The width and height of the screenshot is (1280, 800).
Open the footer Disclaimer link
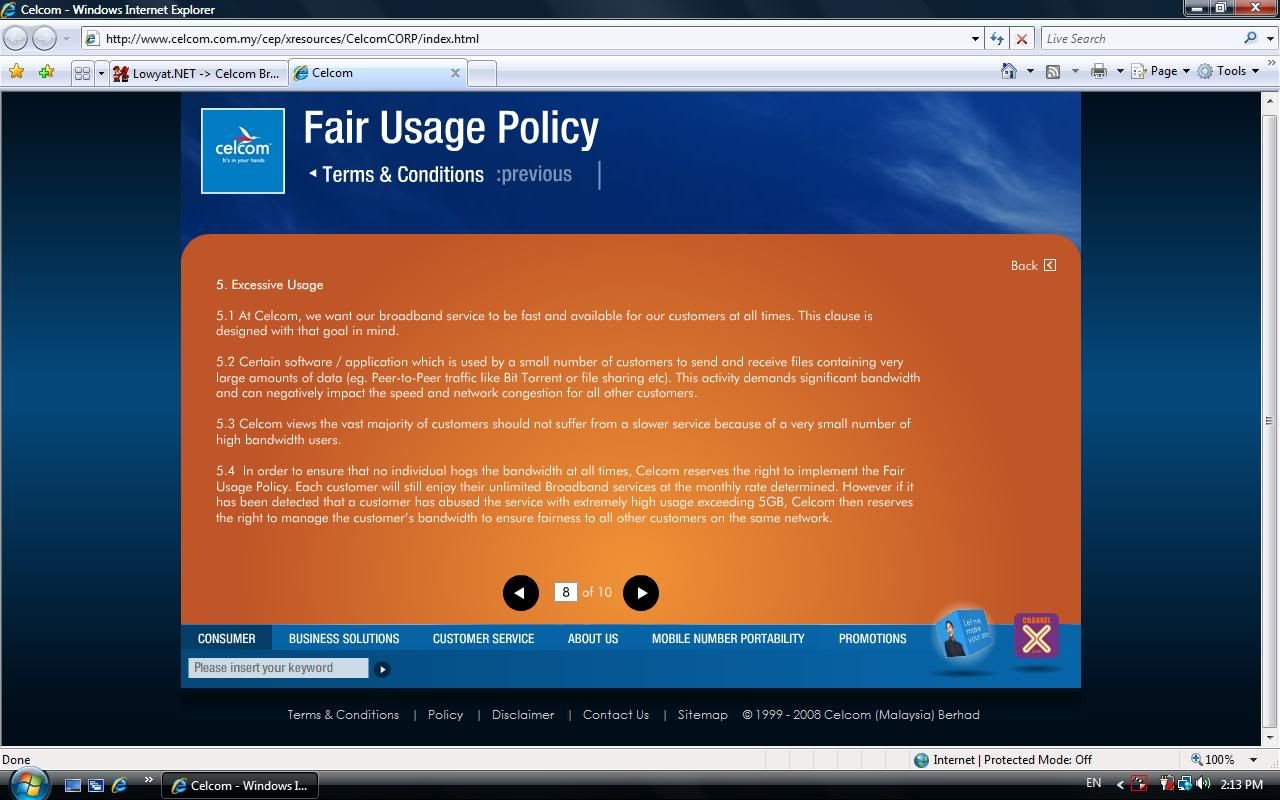(523, 715)
